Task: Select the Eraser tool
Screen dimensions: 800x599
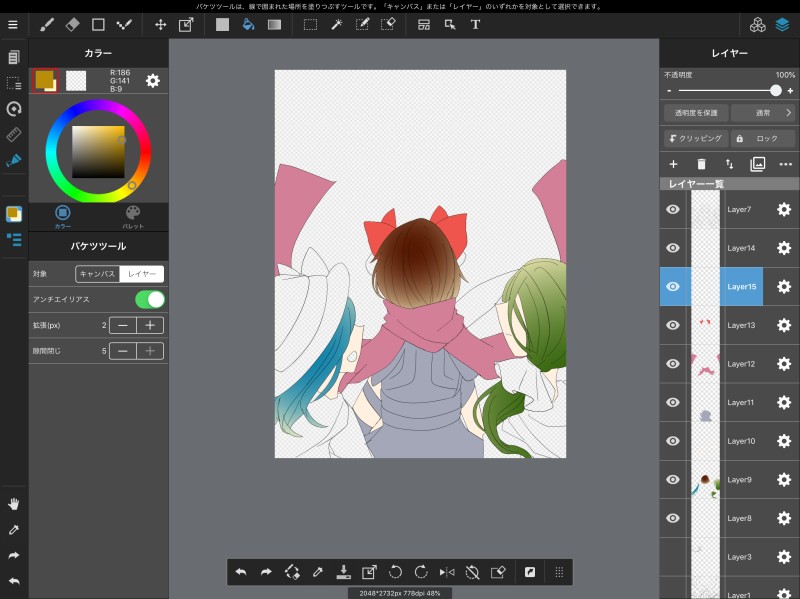Action: coord(73,24)
